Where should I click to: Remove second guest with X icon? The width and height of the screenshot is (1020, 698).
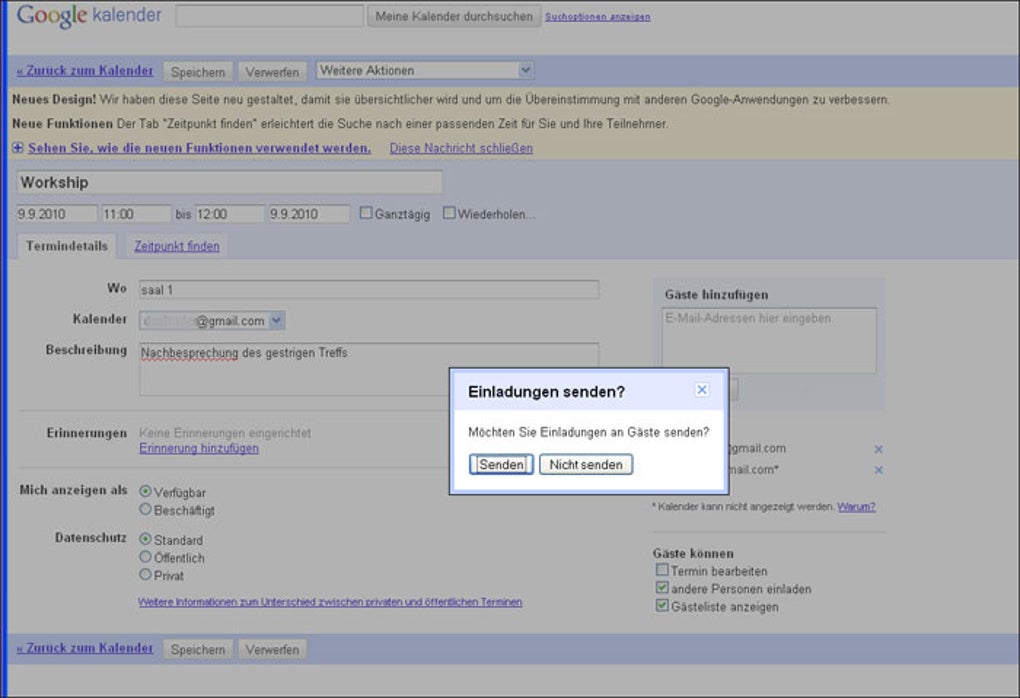coord(879,470)
